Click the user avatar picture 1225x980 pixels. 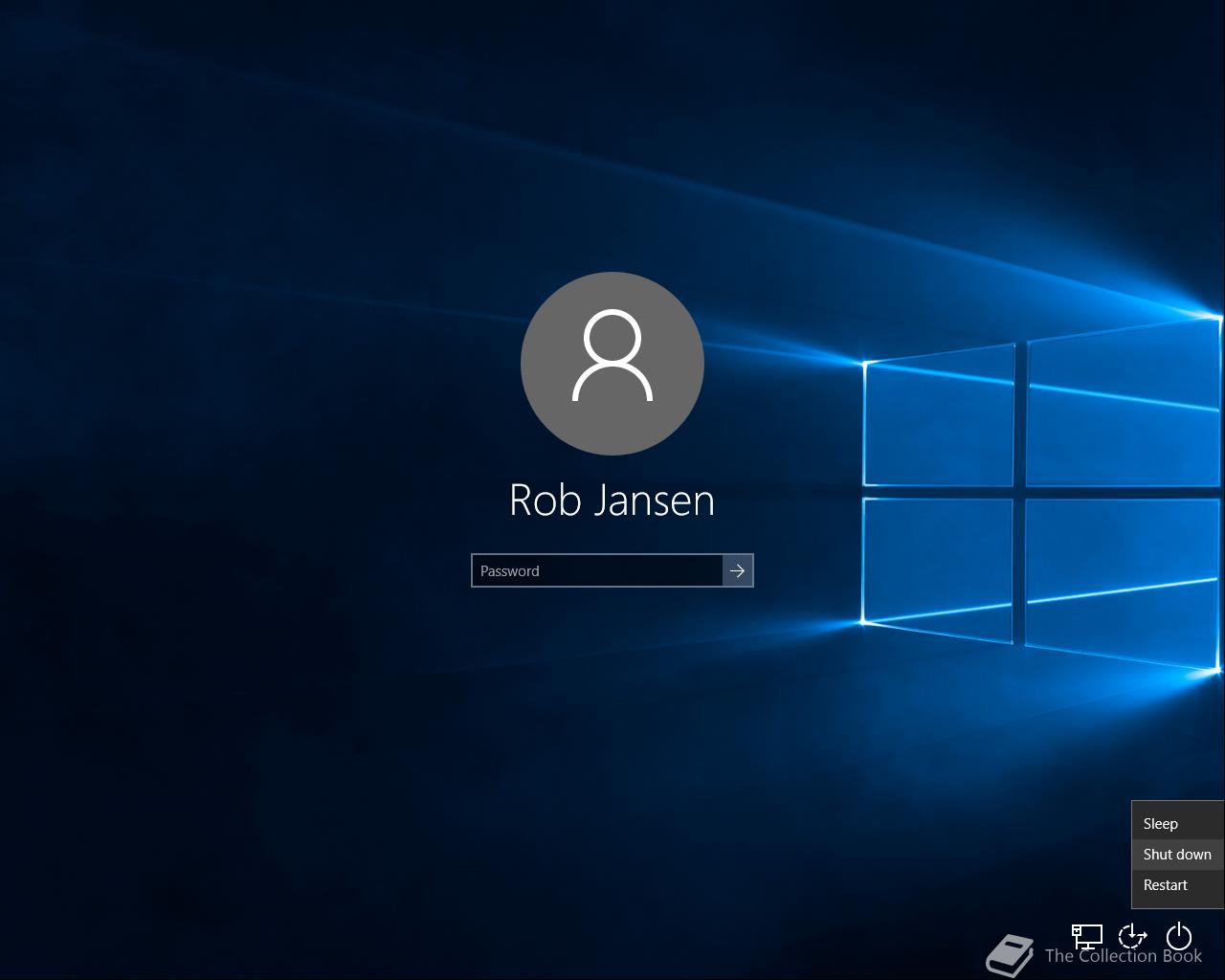coord(612,364)
